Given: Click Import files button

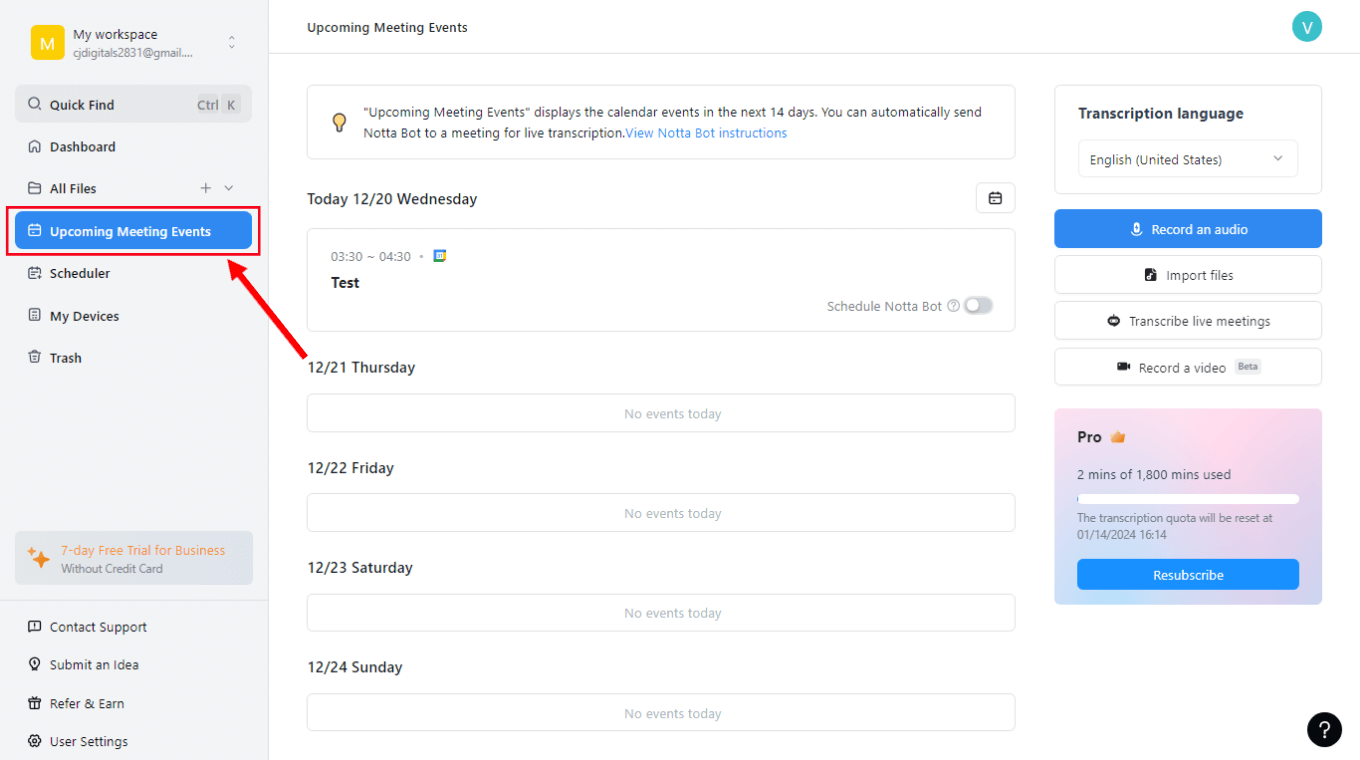Looking at the screenshot, I should pos(1188,275).
